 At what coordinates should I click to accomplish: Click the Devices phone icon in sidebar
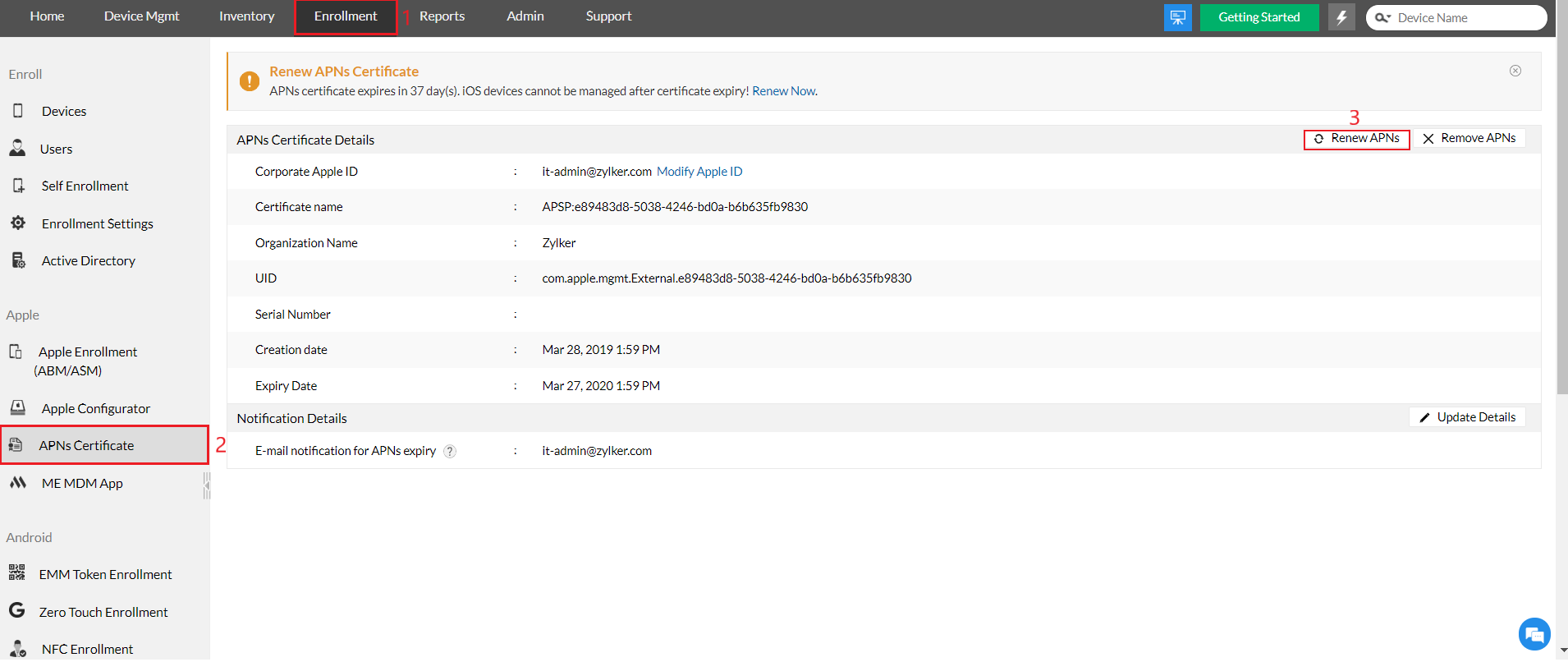tap(18, 111)
